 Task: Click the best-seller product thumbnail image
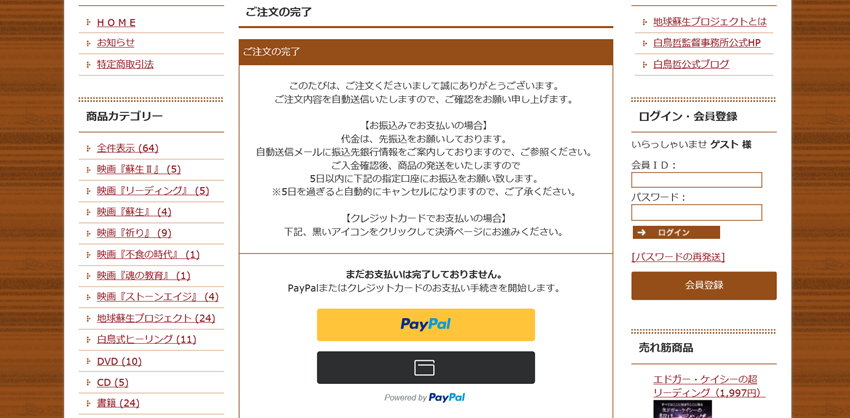pyautogui.click(x=682, y=409)
